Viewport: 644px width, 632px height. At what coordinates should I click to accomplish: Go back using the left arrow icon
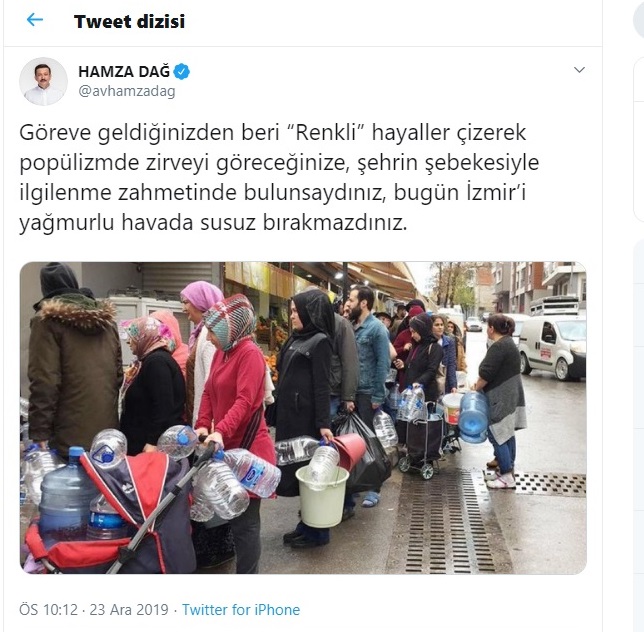click(x=34, y=20)
